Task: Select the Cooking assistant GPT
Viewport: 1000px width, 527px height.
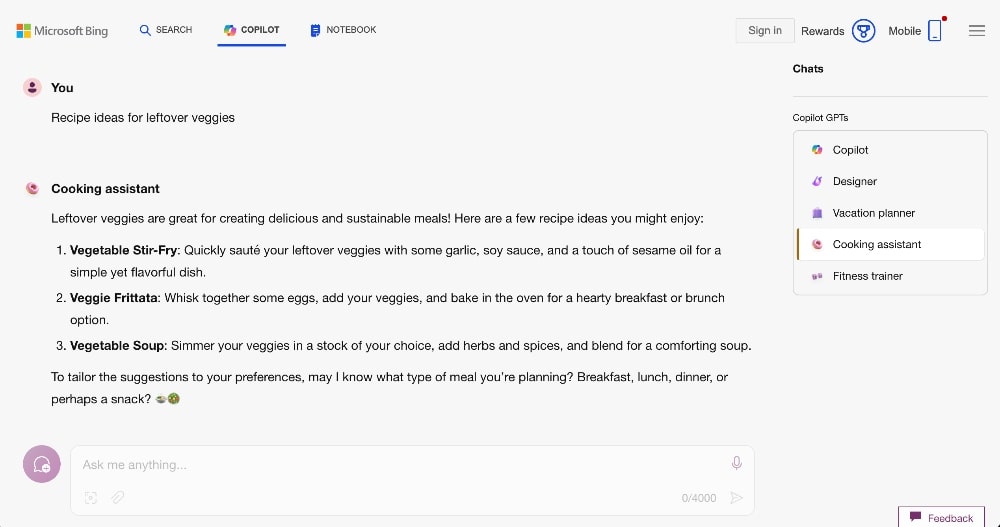Action: click(876, 244)
